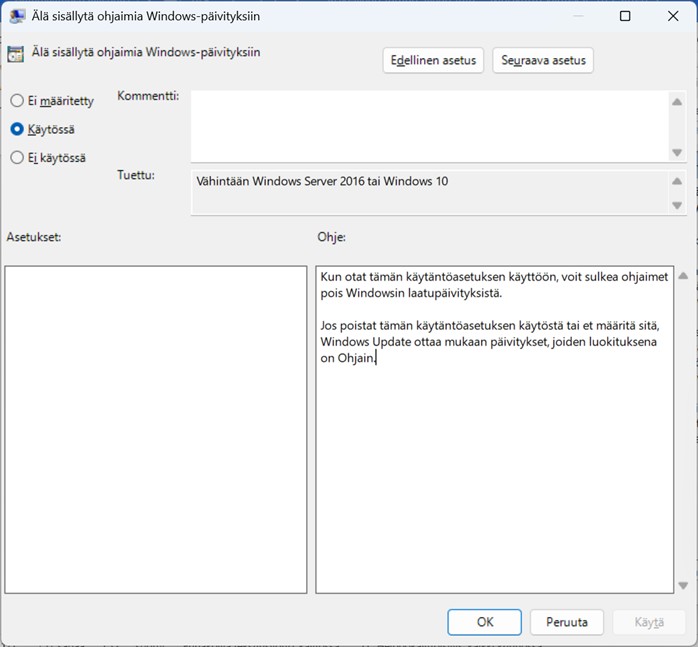Image resolution: width=698 pixels, height=647 pixels.
Task: Close the policy dialog window
Action: click(673, 16)
